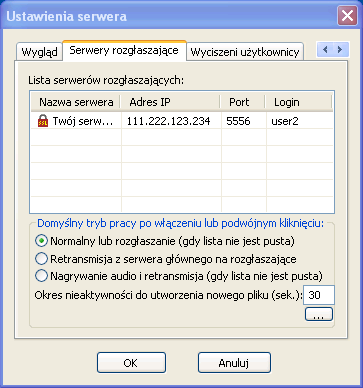Select the Serwery rozgłaszające tab
363x388 pixels.
[124, 50]
